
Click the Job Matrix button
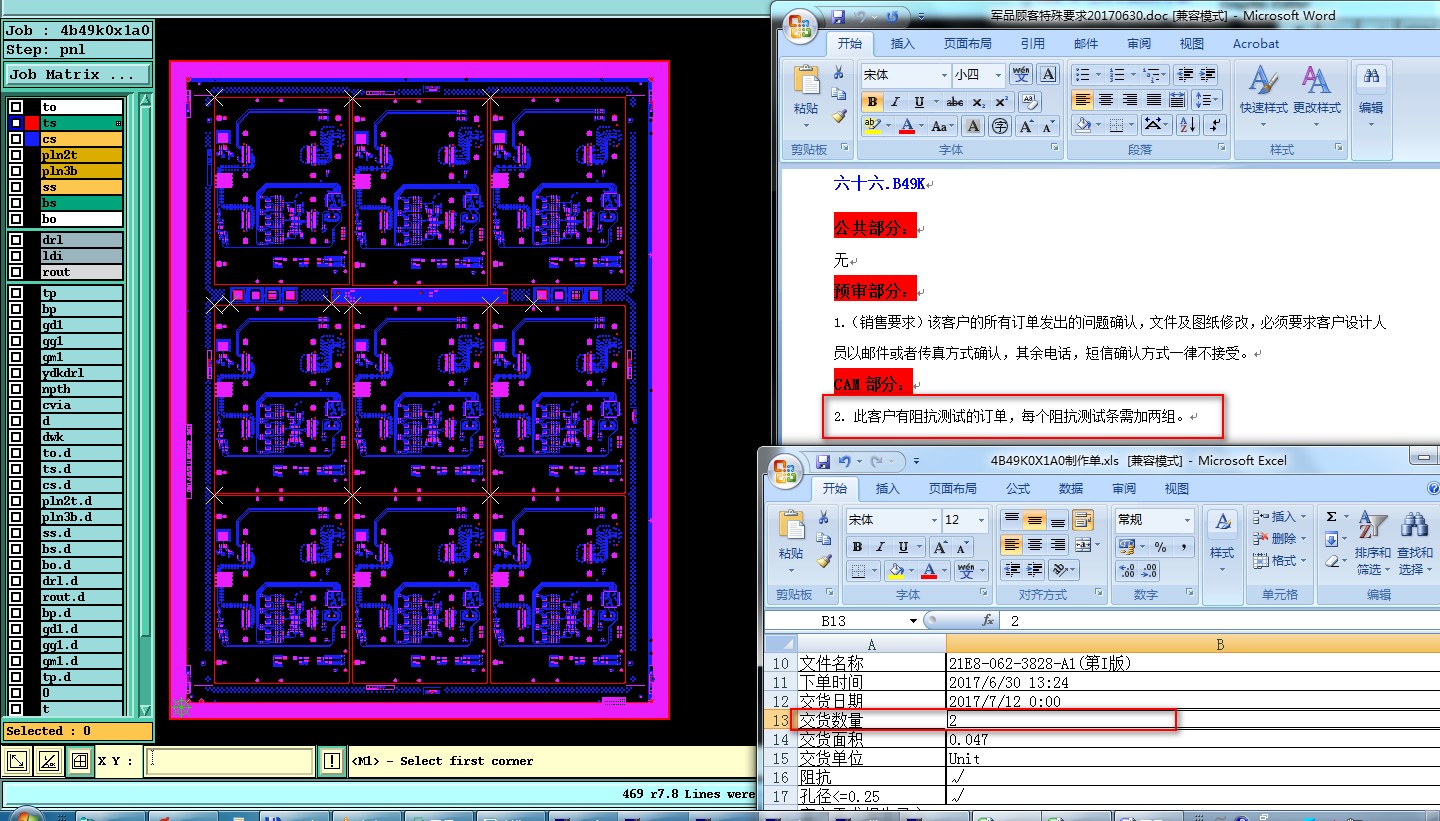point(77,75)
